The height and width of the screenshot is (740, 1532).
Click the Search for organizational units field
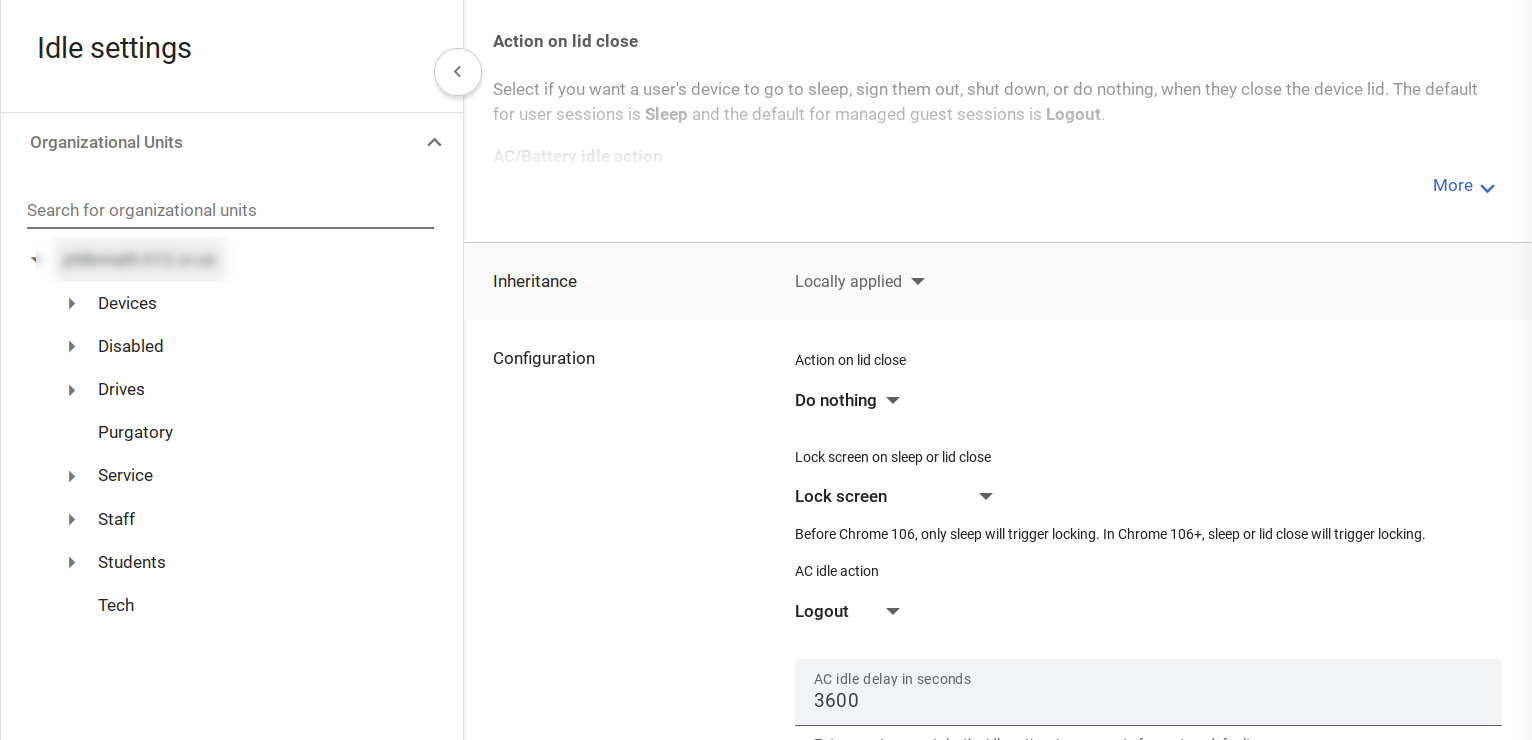[x=230, y=210]
